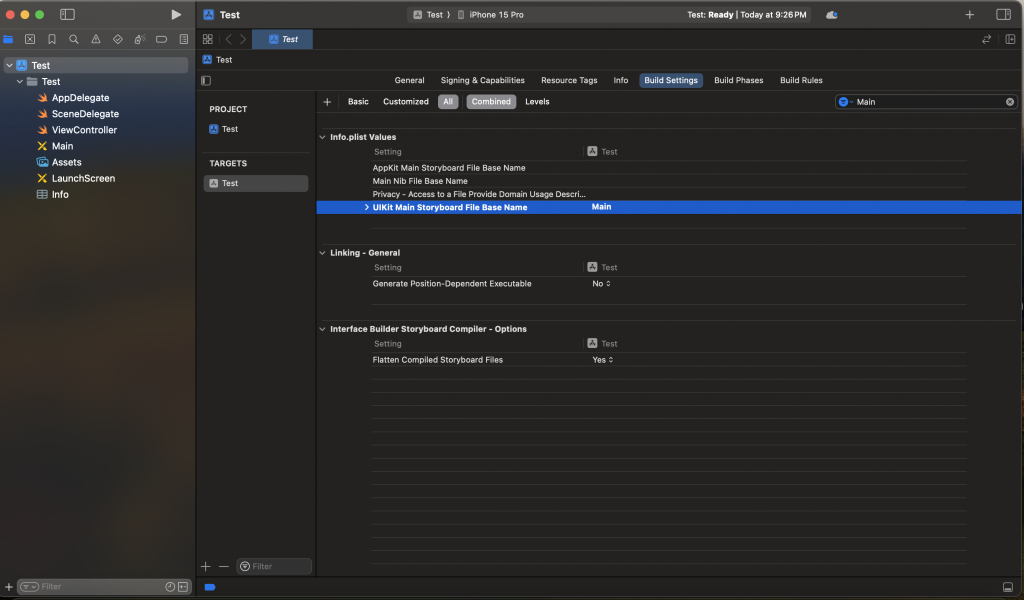Open the Report navigator icon
1024x600 pixels.
coord(184,39)
